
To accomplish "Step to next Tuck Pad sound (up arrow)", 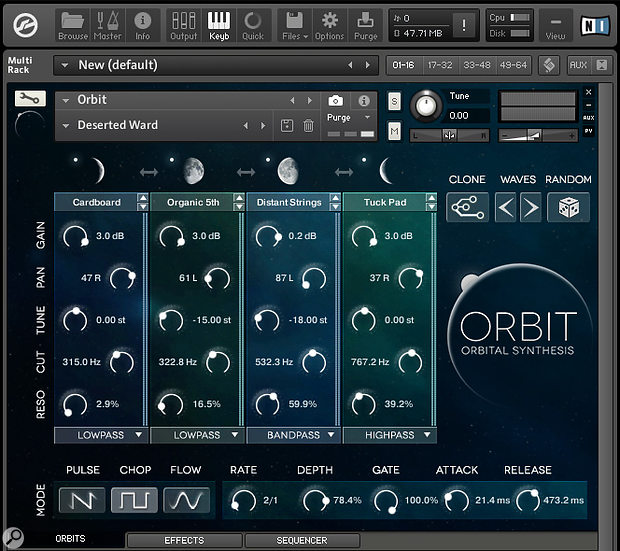I will [x=431, y=198].
